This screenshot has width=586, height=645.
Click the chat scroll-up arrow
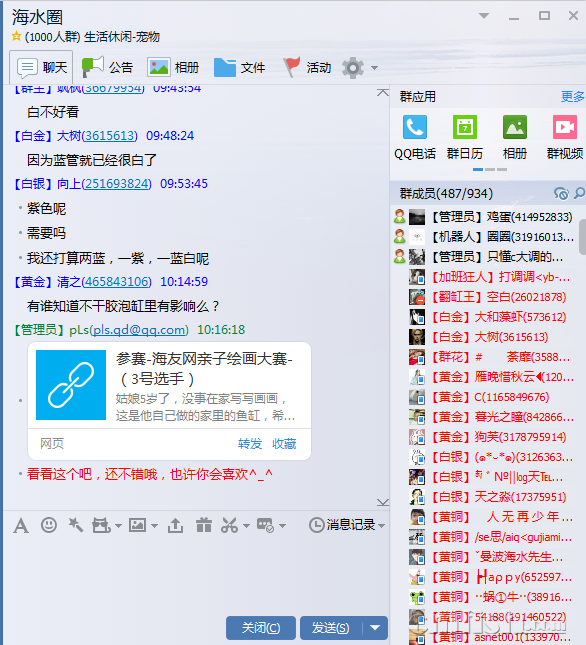pyautogui.click(x=383, y=93)
